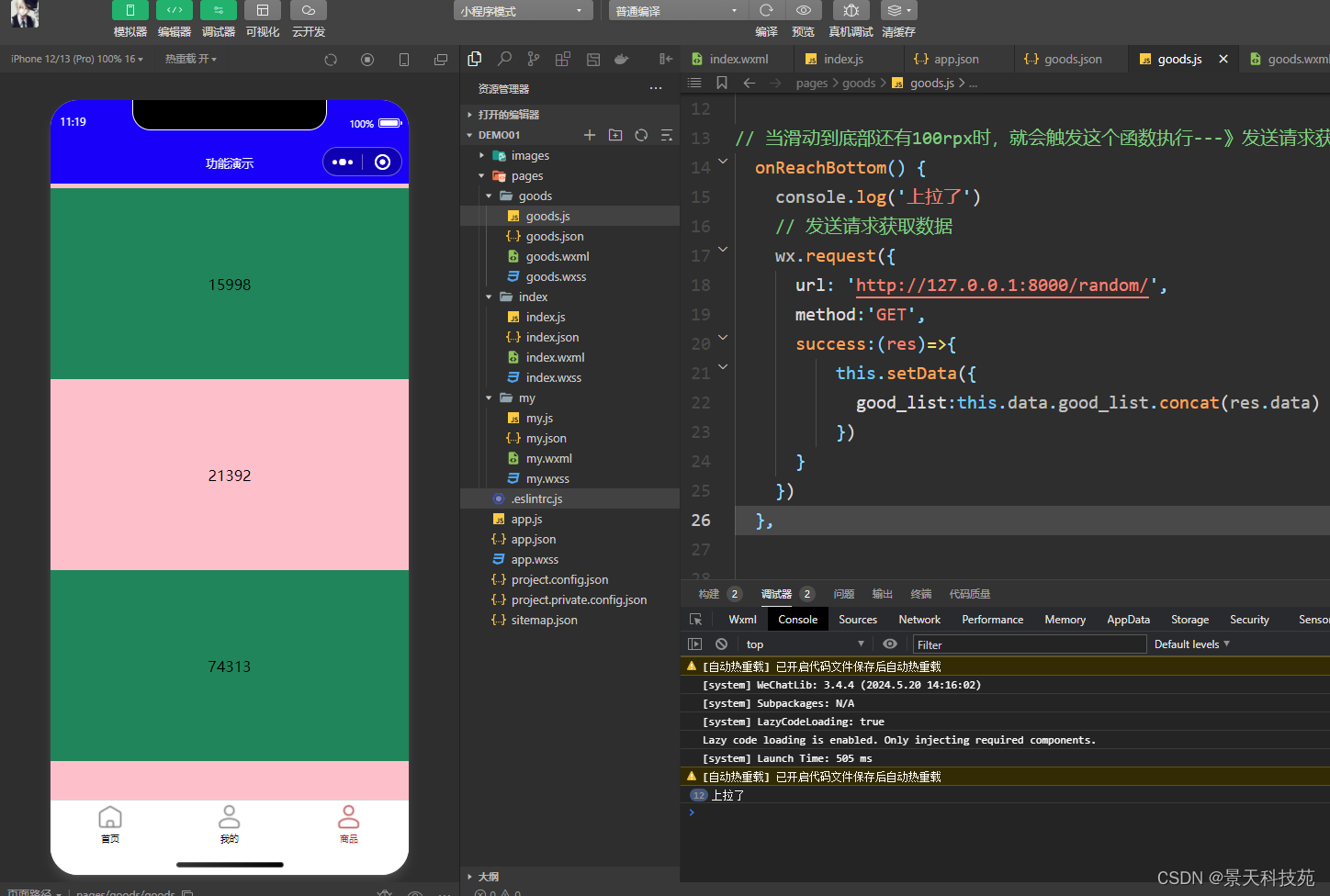
Task: Refresh the DEMO01 file explorer
Action: (641, 135)
